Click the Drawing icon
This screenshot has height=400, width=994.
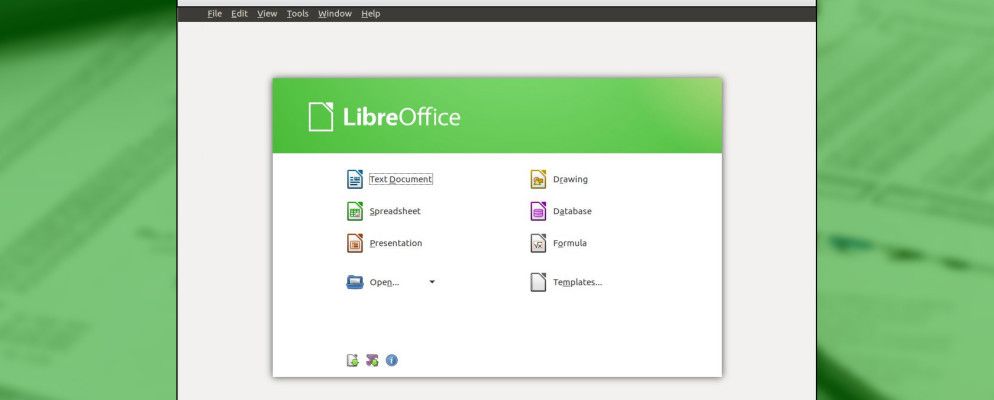538,179
